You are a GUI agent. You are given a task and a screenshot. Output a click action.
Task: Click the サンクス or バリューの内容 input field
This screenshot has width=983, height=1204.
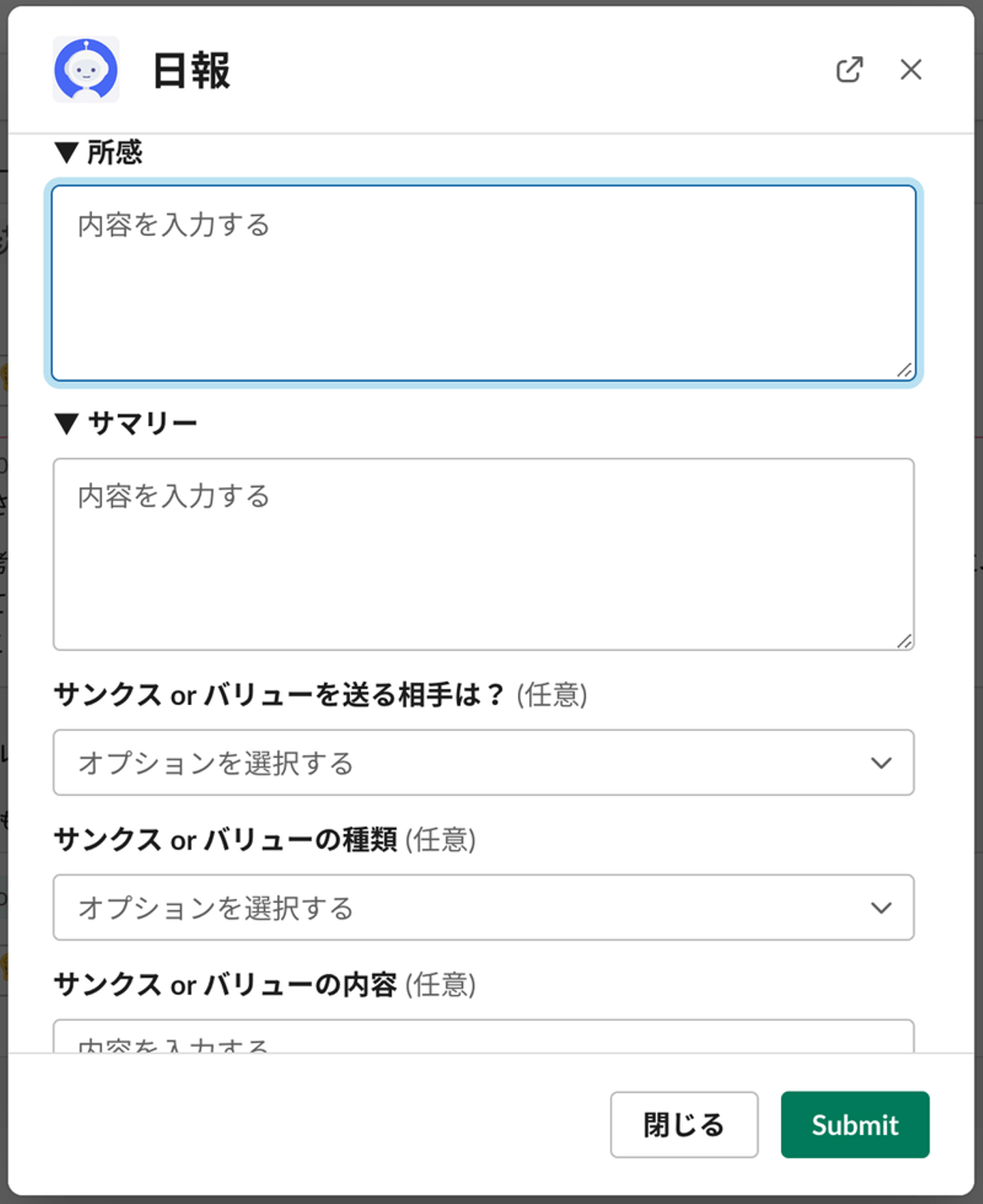483,1039
